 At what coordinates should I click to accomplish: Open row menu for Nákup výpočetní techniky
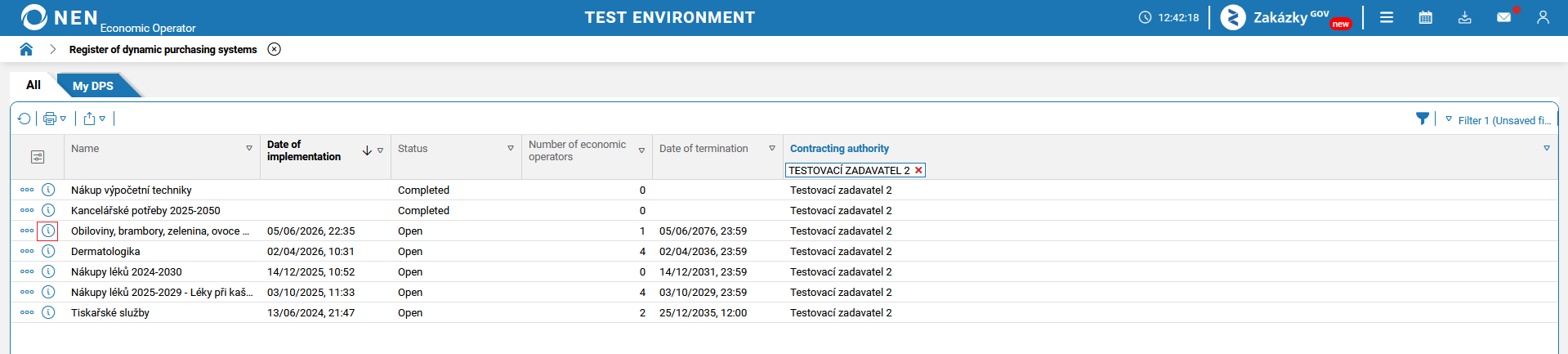click(x=27, y=190)
